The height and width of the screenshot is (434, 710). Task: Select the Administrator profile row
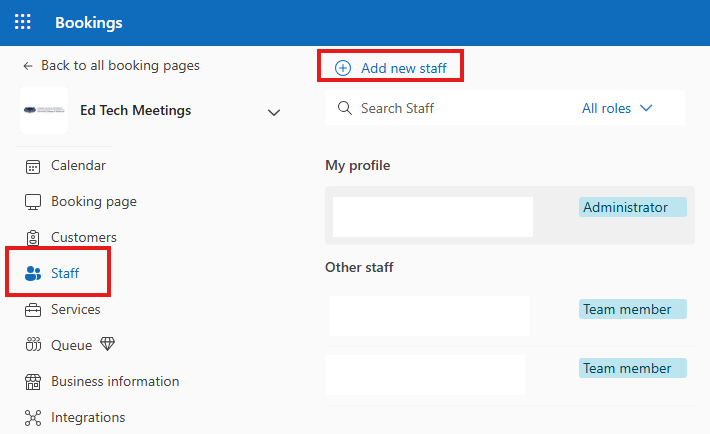(510, 215)
